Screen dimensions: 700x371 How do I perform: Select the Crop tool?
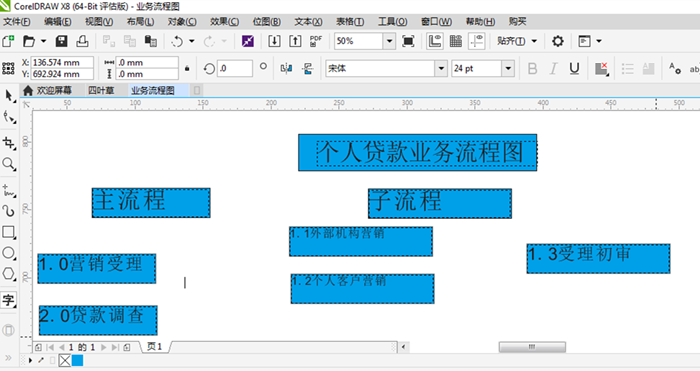click(9, 143)
